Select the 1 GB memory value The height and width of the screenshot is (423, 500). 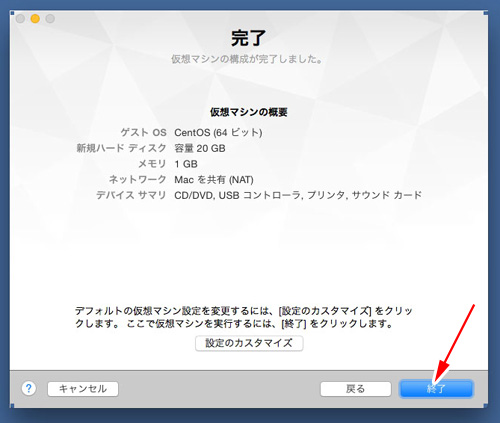pos(186,164)
